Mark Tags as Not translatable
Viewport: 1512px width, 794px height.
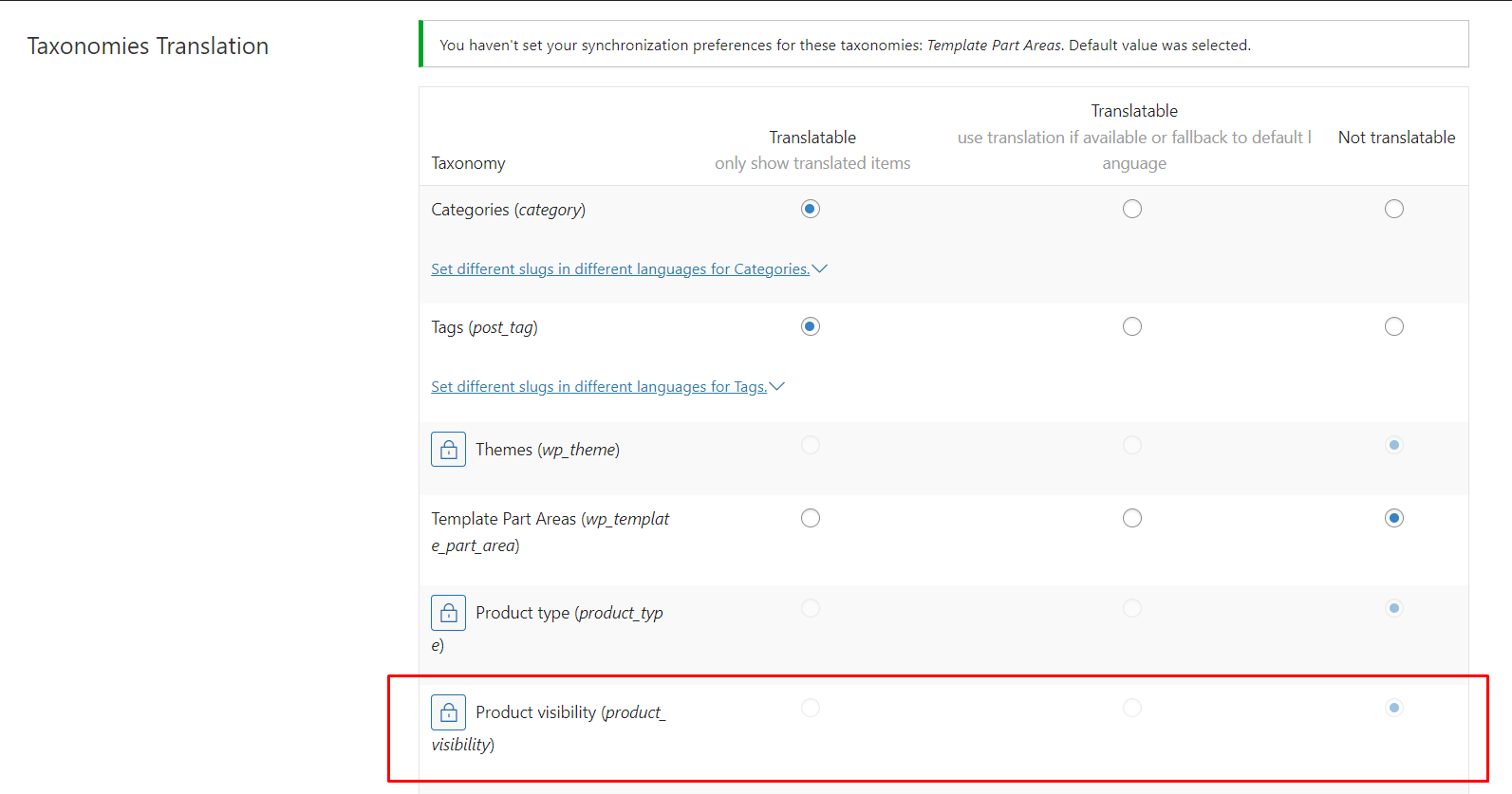[1393, 326]
